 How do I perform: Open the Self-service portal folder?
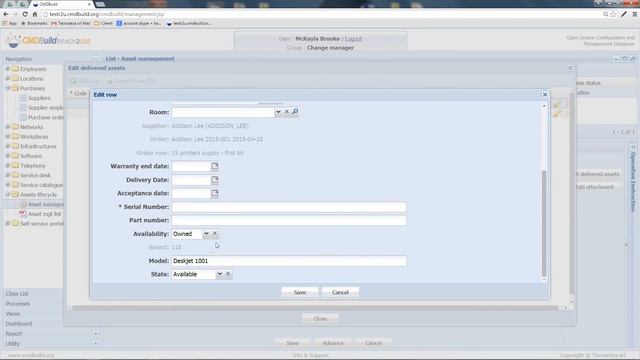42,224
